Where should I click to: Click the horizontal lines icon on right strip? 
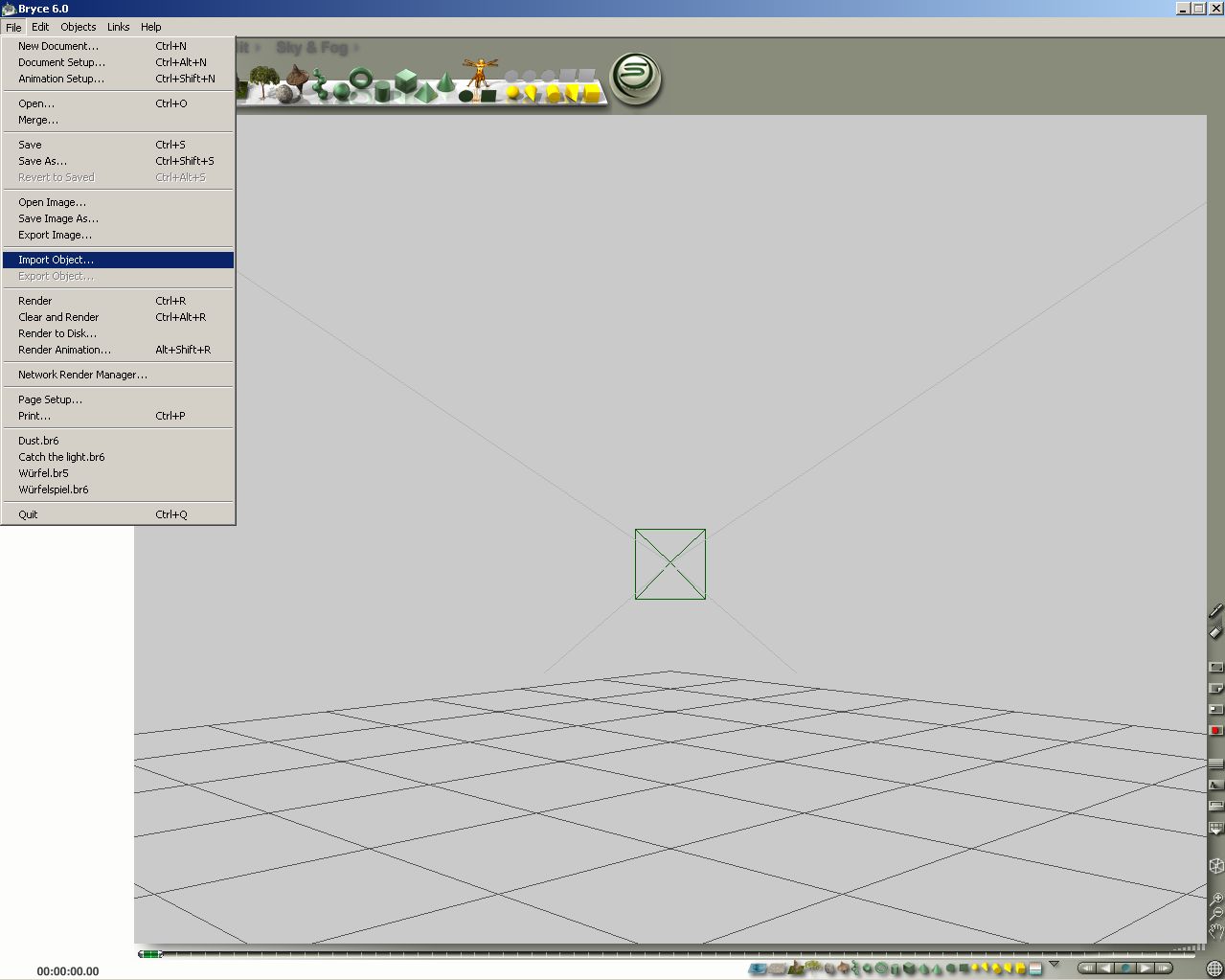pos(1215,763)
